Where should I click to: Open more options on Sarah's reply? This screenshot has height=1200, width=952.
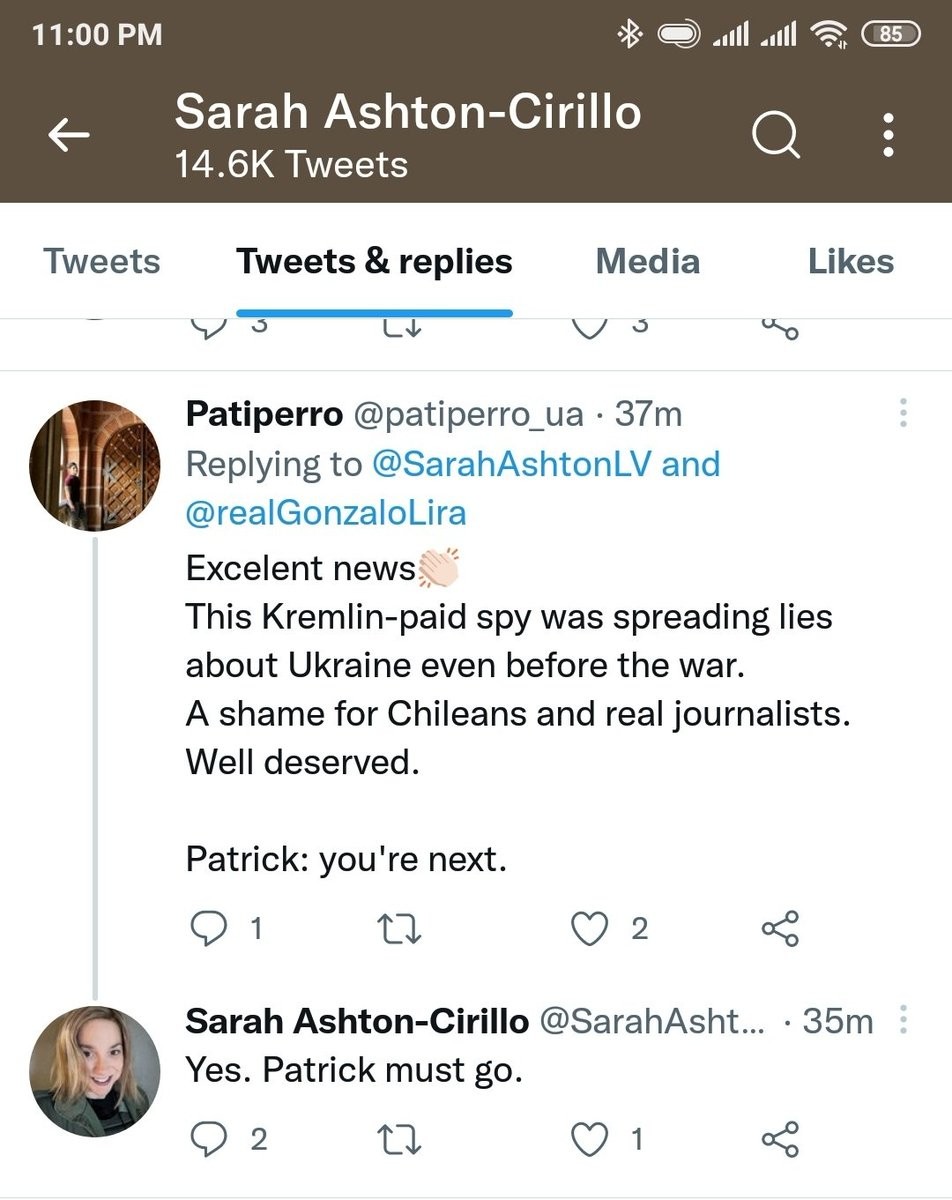(x=903, y=1020)
